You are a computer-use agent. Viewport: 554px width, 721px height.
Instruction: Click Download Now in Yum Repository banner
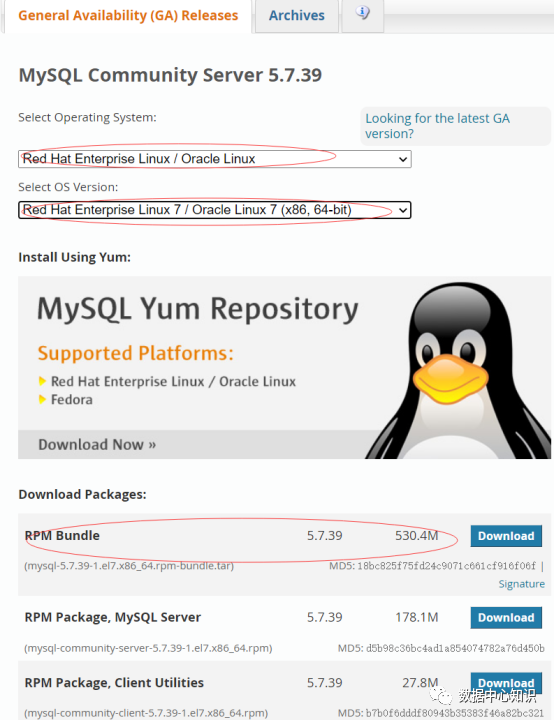(x=97, y=445)
